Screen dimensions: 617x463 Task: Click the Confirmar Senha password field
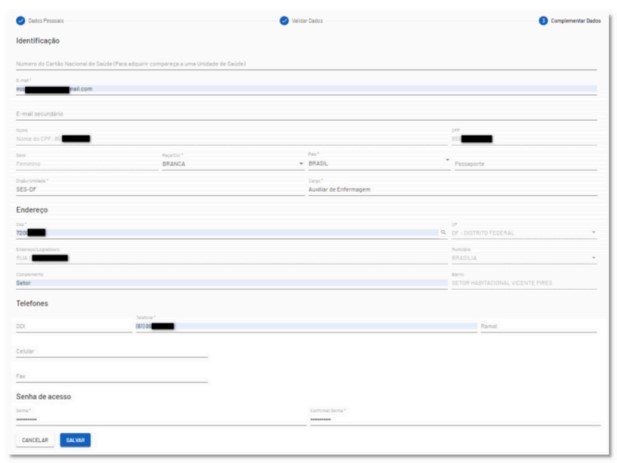coord(454,419)
